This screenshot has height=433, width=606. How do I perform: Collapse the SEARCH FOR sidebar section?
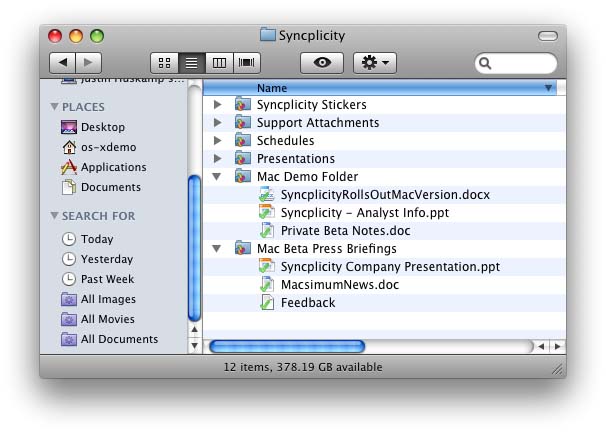pos(54,215)
